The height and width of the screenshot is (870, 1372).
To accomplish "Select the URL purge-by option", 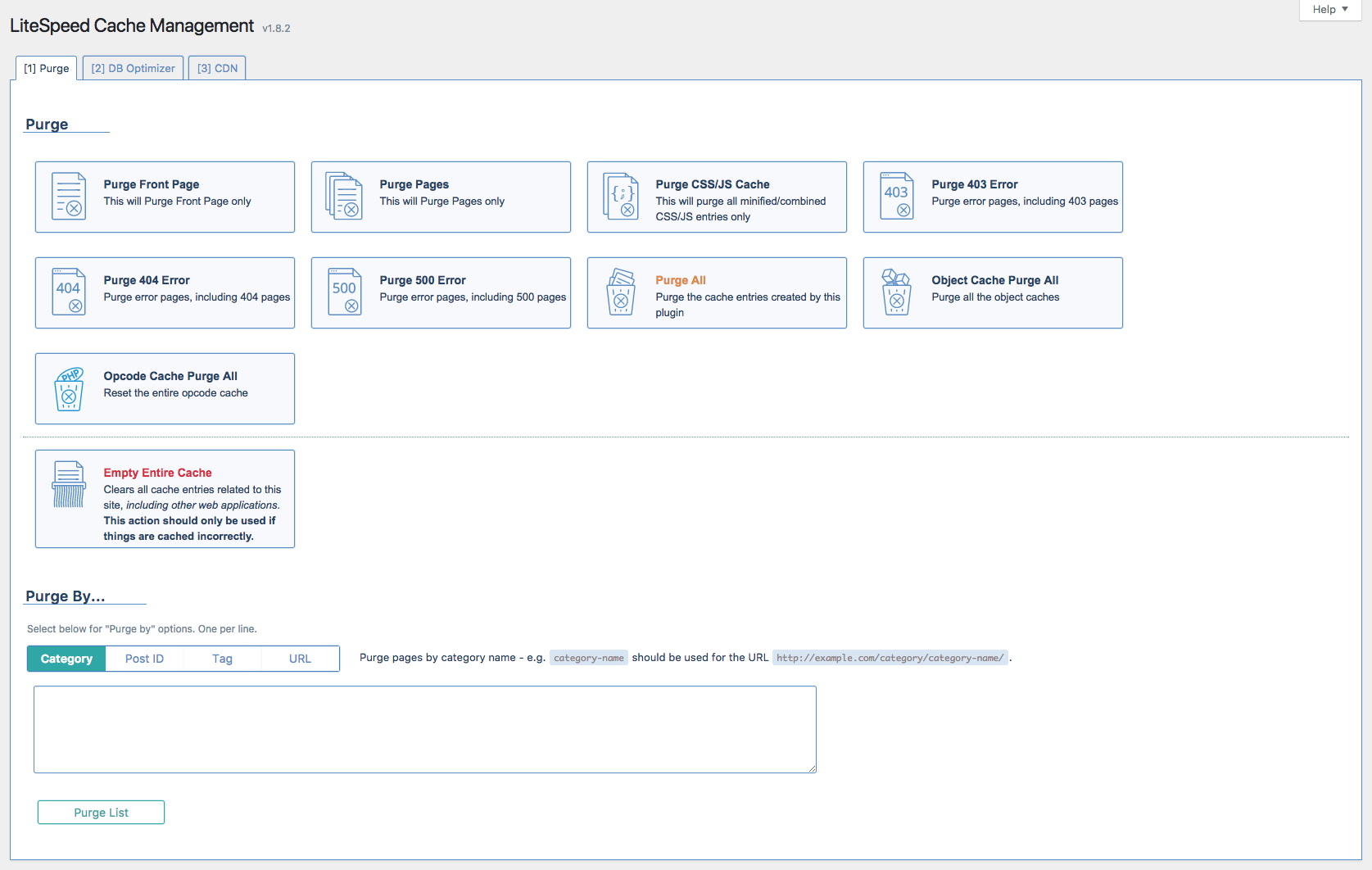I will pyautogui.click(x=300, y=659).
